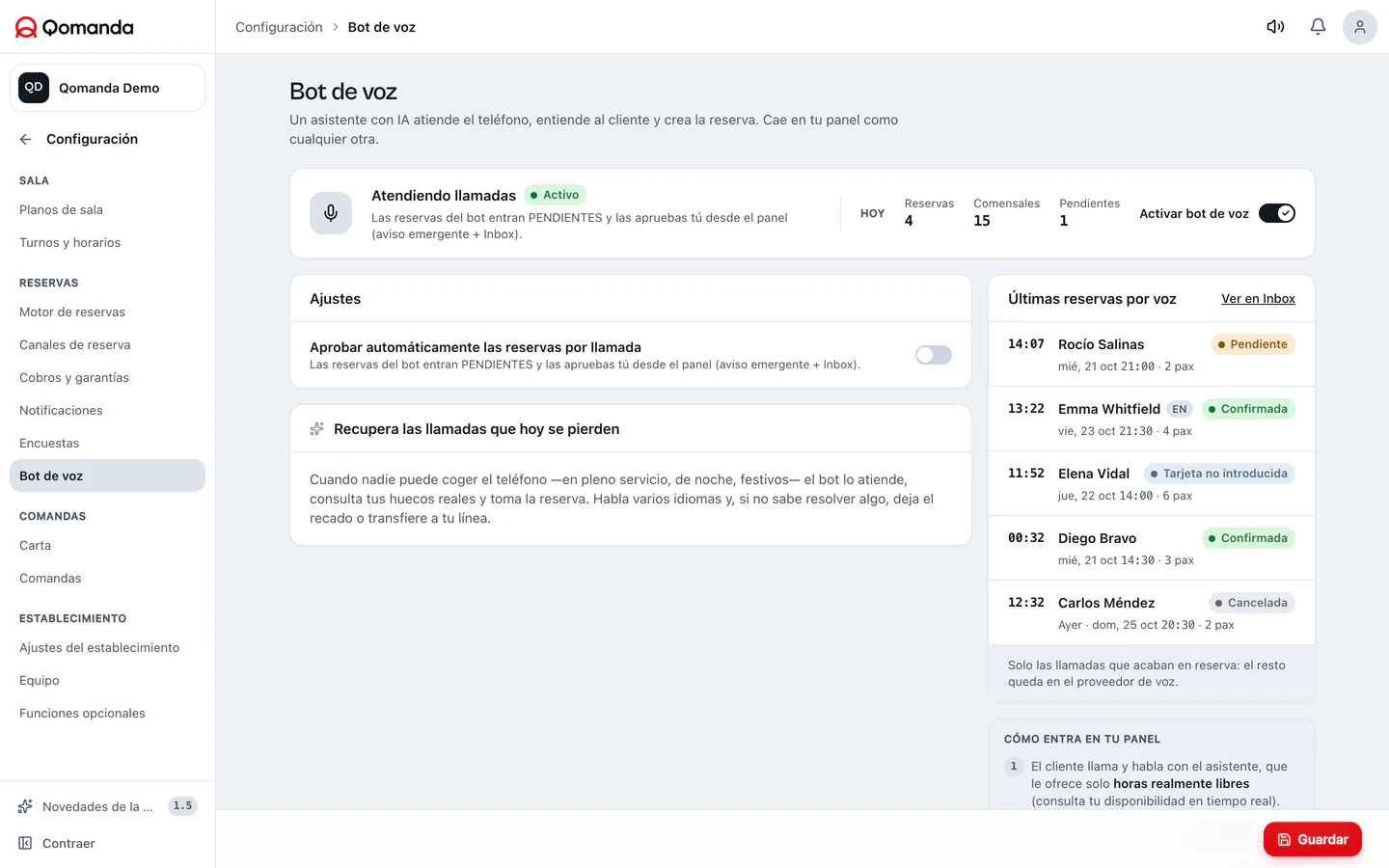Enable automatic approval of call reservations
1389x868 pixels.
934,355
